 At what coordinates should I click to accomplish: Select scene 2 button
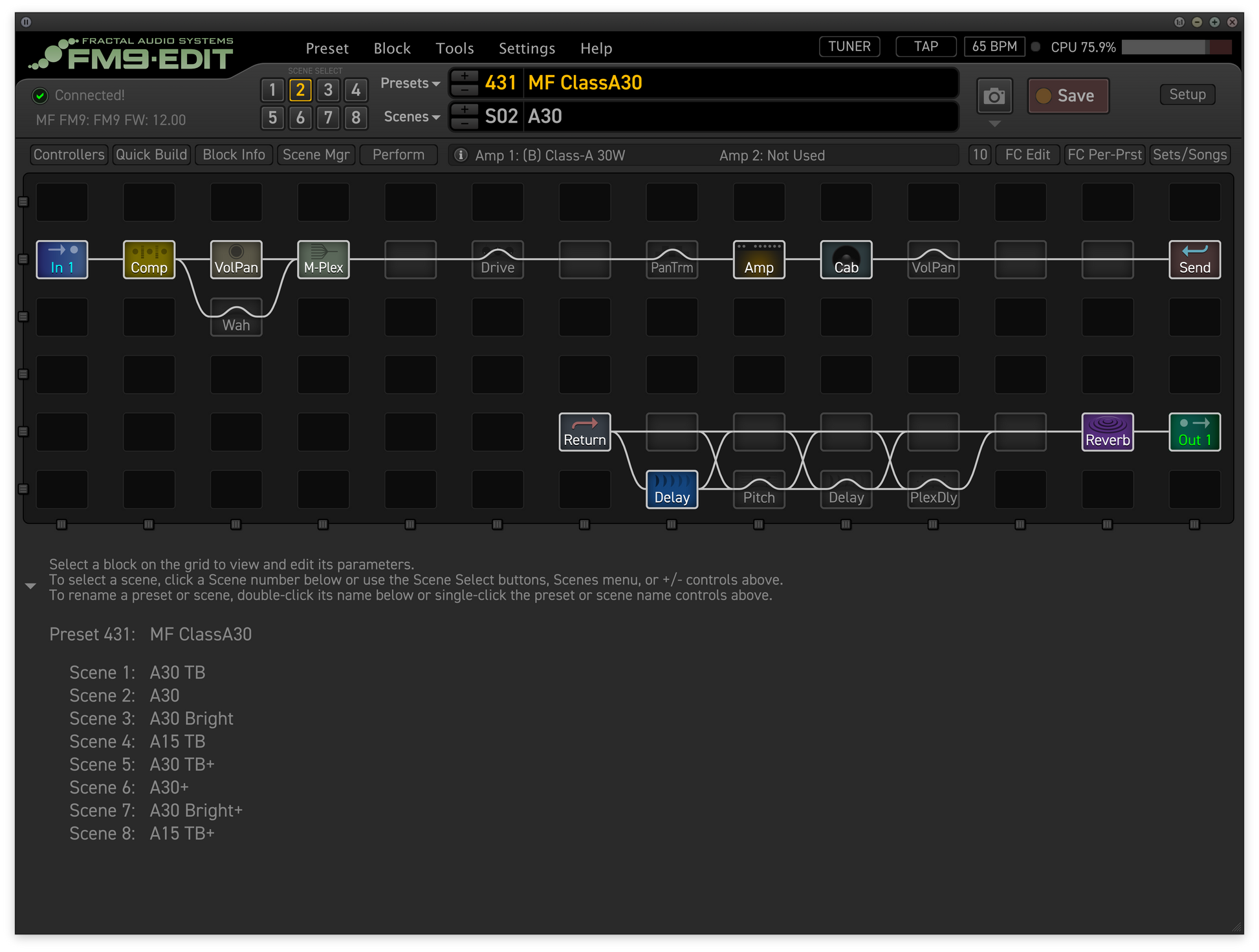pyautogui.click(x=300, y=90)
